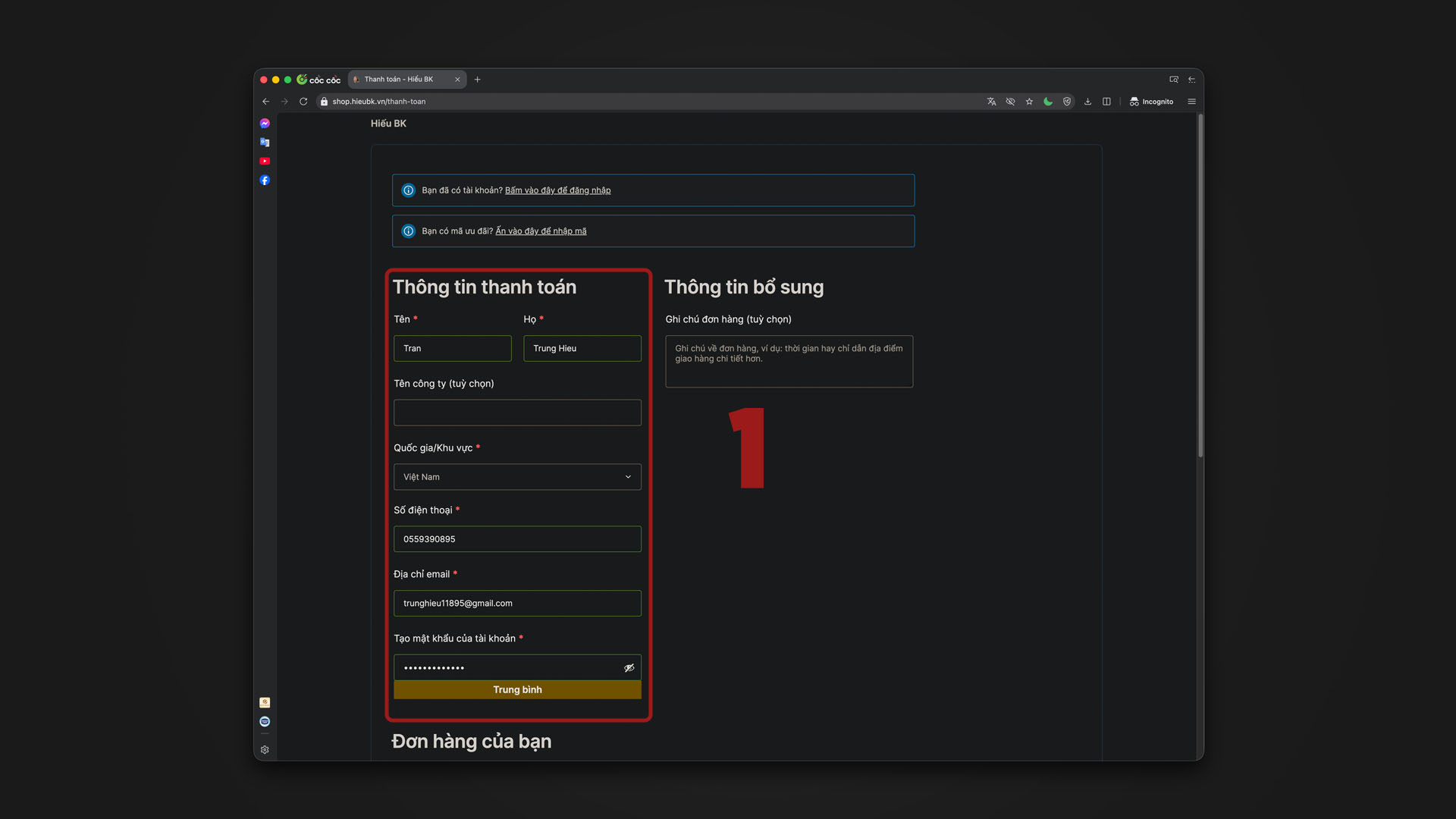Viewport: 1456px width, 819px height.
Task: Click the Bấm vào đây để đăng nhập link
Action: 557,190
